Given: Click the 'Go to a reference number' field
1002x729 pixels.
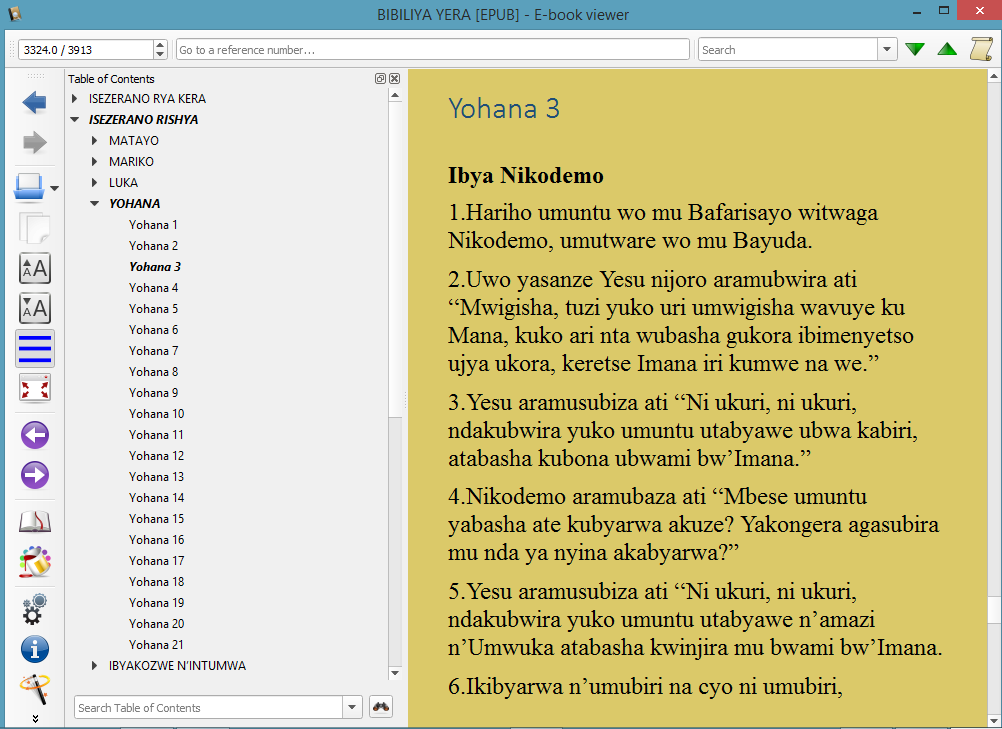Looking at the screenshot, I should pyautogui.click(x=433, y=50).
